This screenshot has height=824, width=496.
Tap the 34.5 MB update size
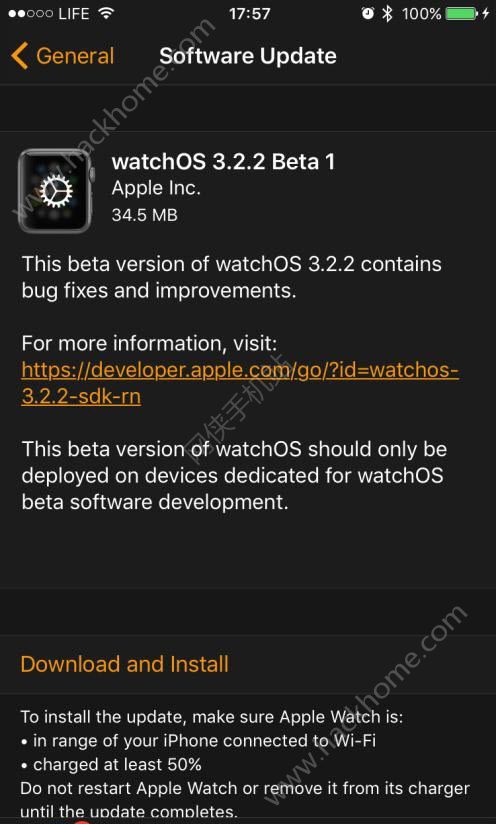(x=144, y=214)
